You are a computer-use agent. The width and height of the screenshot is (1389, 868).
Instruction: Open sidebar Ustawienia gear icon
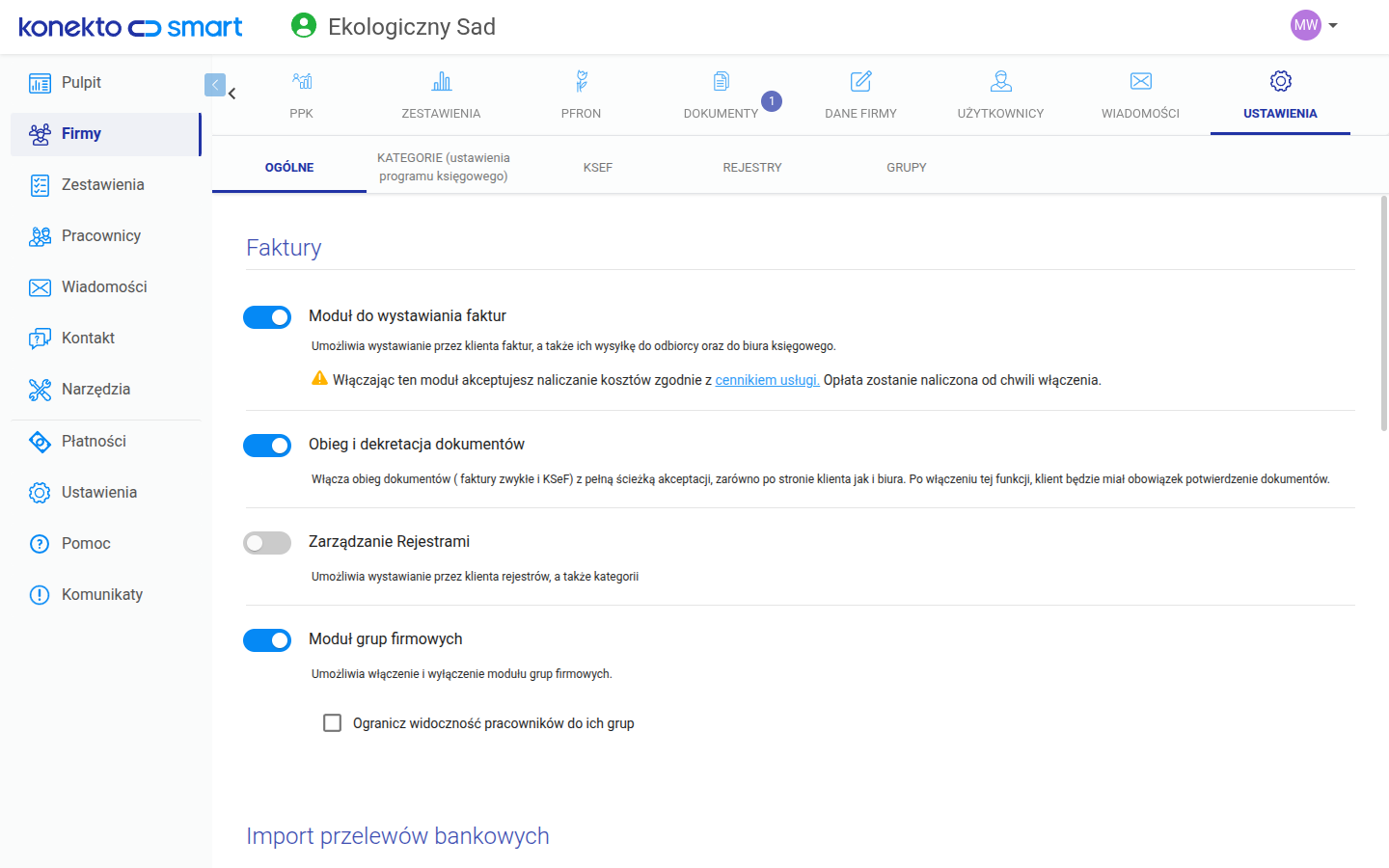click(x=40, y=493)
